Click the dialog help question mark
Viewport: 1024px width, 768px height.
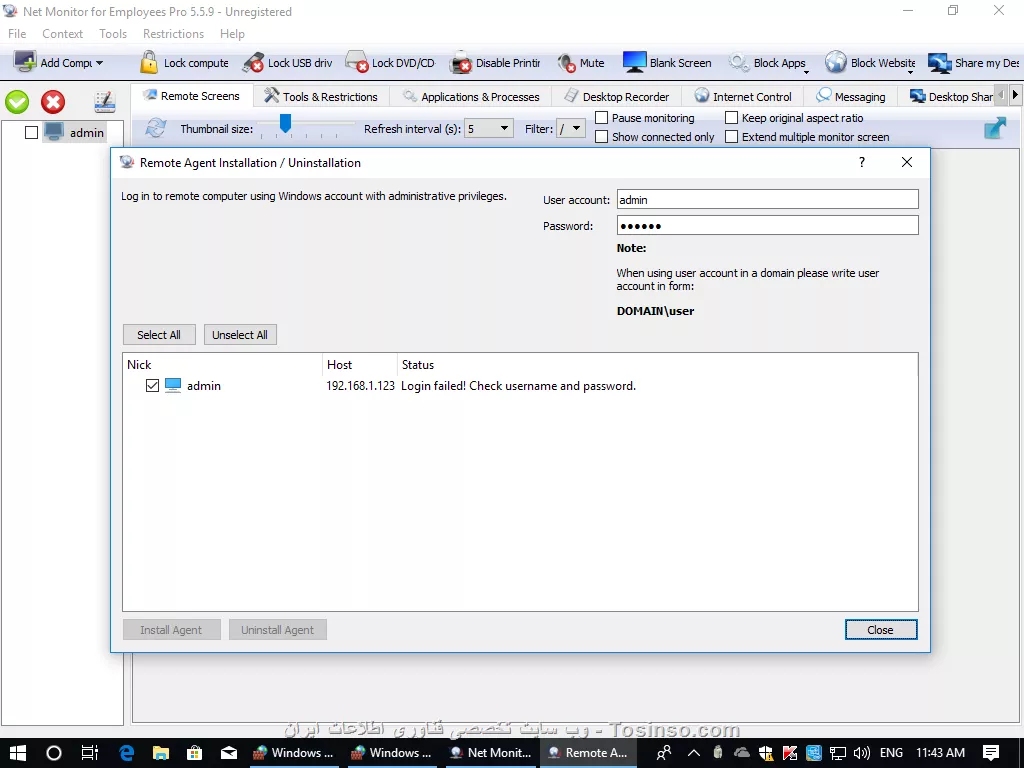[862, 162]
